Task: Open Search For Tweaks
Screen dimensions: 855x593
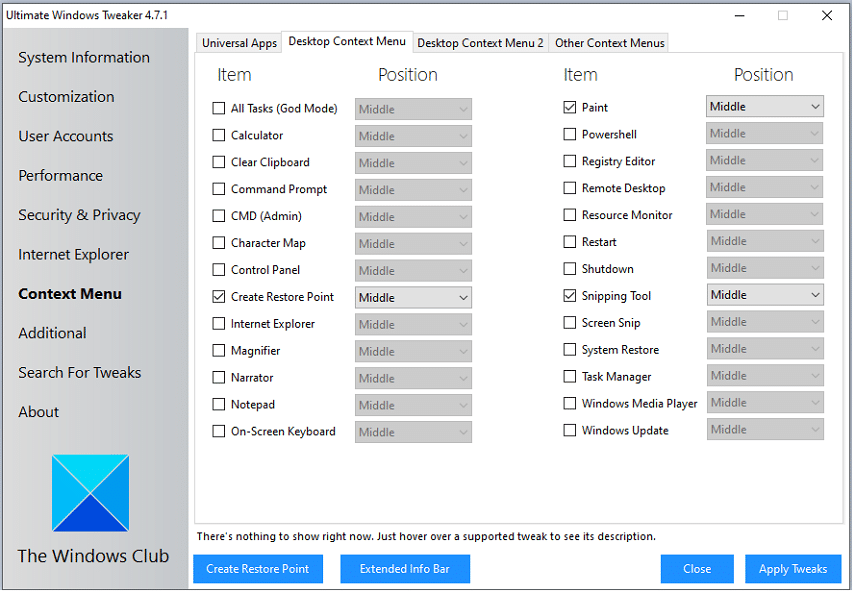Action: pyautogui.click(x=80, y=372)
